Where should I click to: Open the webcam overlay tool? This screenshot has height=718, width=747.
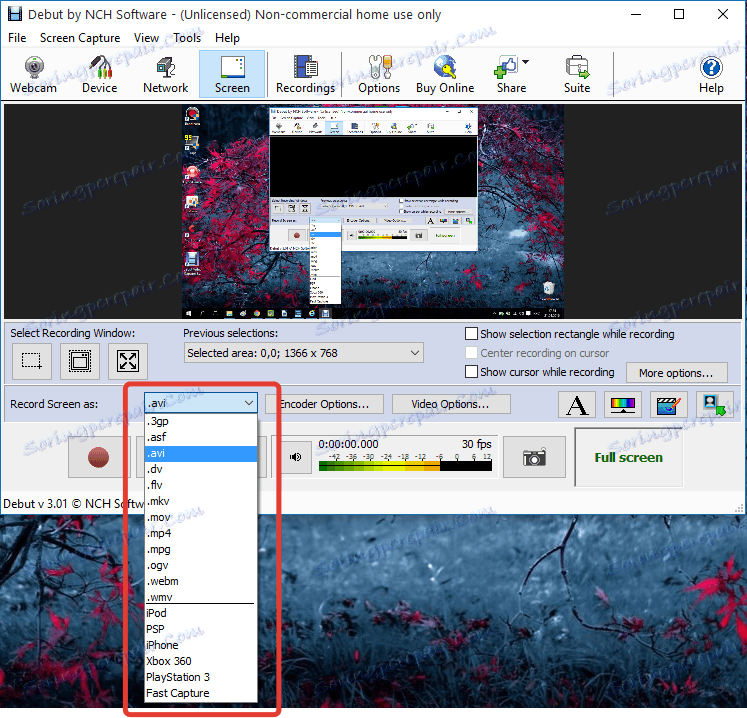(714, 405)
